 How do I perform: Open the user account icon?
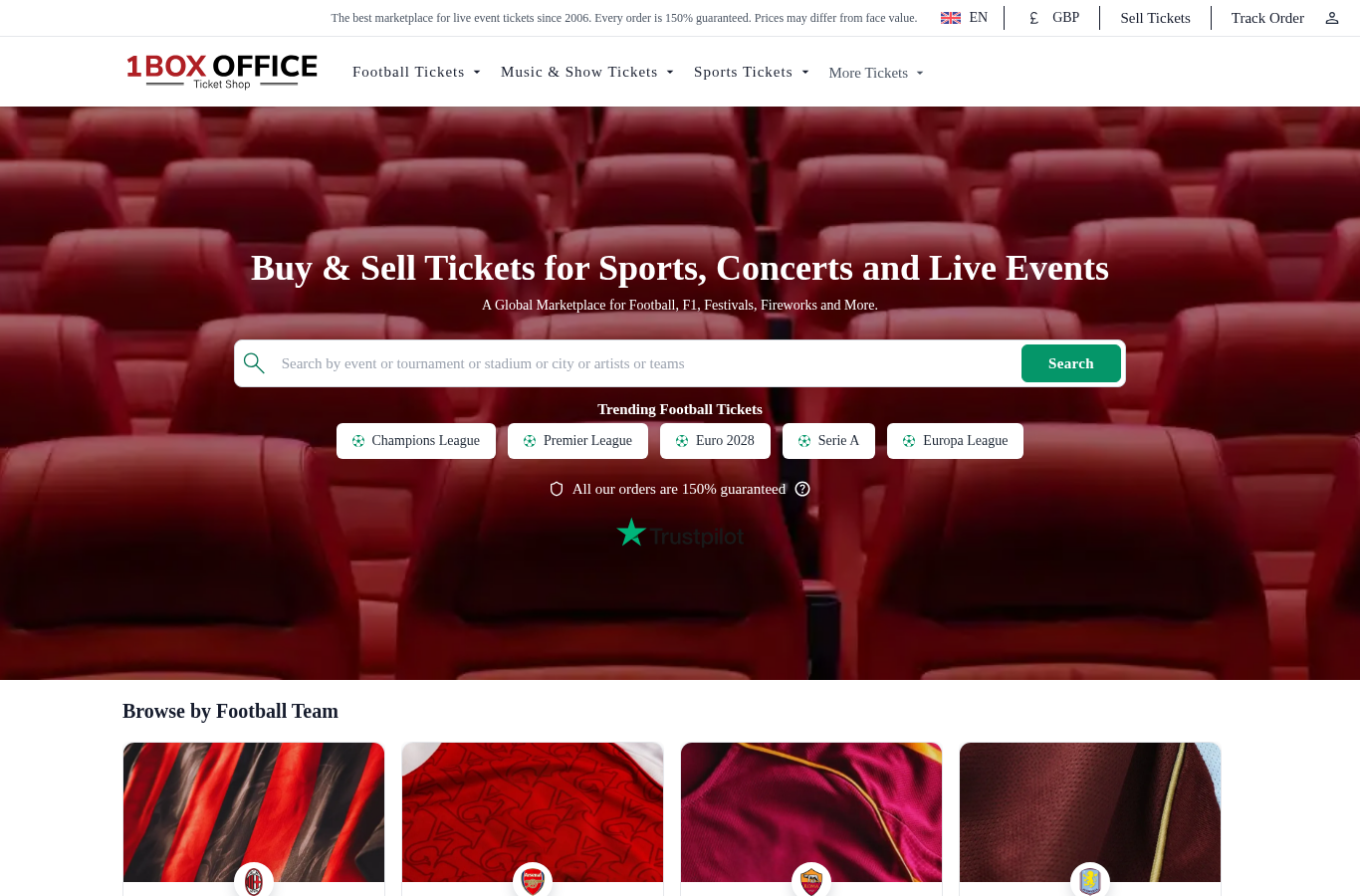tap(1332, 18)
